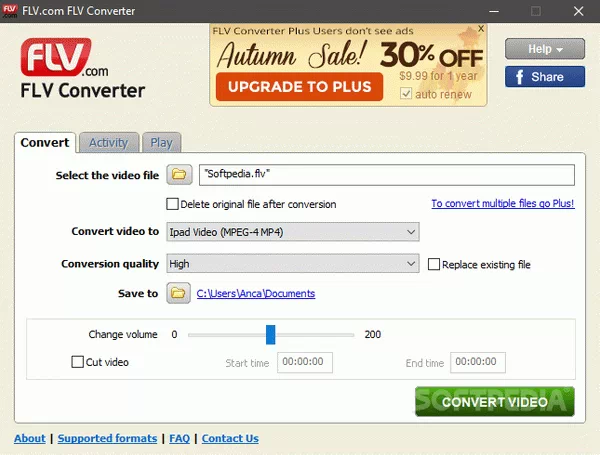Close the Autumn Sale ad banner
This screenshot has width=600, height=455.
[x=481, y=29]
